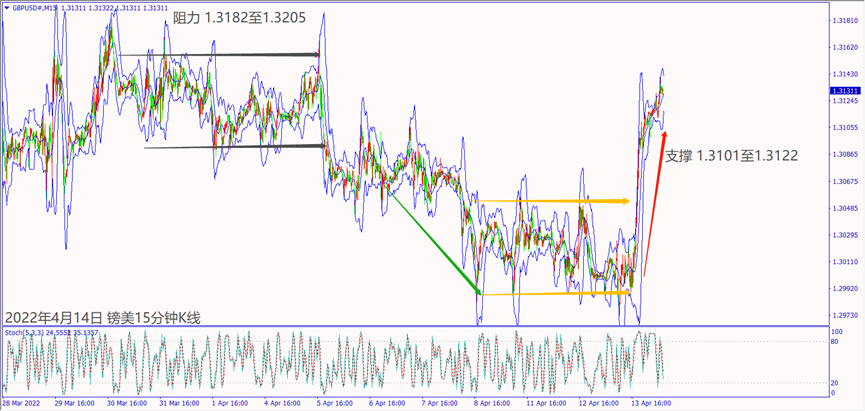865x411 pixels.
Task: Click the Stochastic 80 level marker
Action: 833,341
